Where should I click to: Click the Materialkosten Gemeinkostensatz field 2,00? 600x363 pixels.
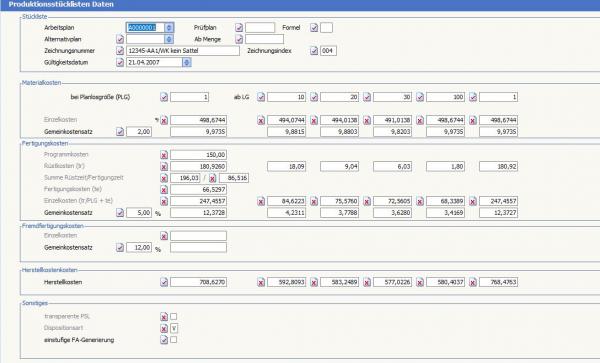pyautogui.click(x=139, y=132)
